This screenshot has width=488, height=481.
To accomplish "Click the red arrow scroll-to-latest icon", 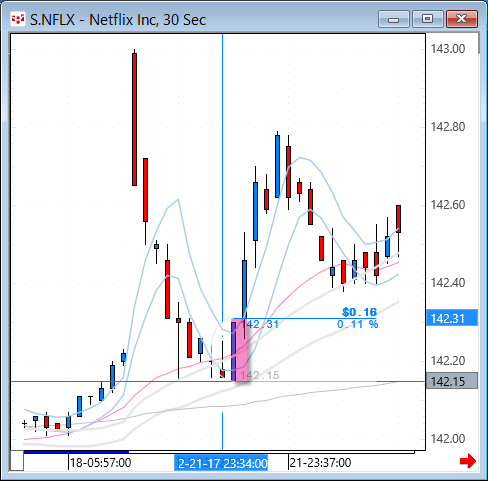I will (468, 461).
